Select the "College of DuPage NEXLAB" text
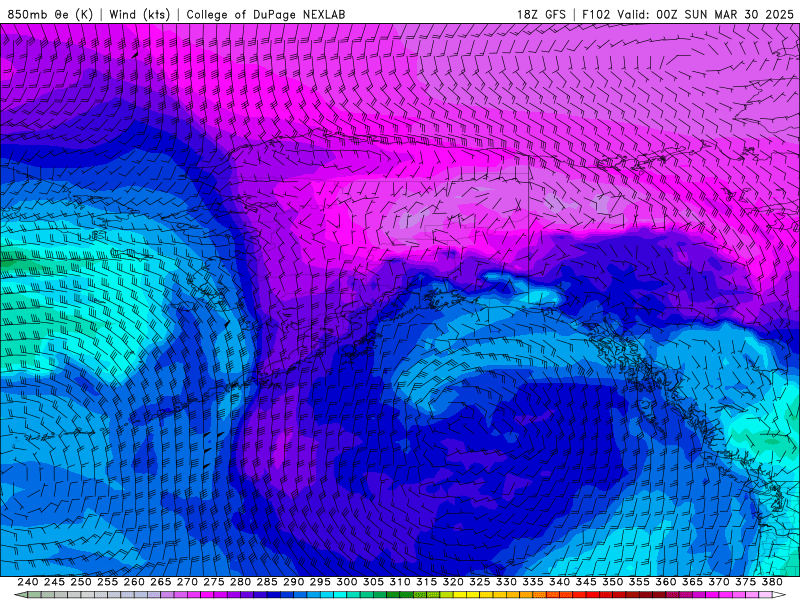Viewport: 800px width, 600px height. pyautogui.click(x=266, y=14)
